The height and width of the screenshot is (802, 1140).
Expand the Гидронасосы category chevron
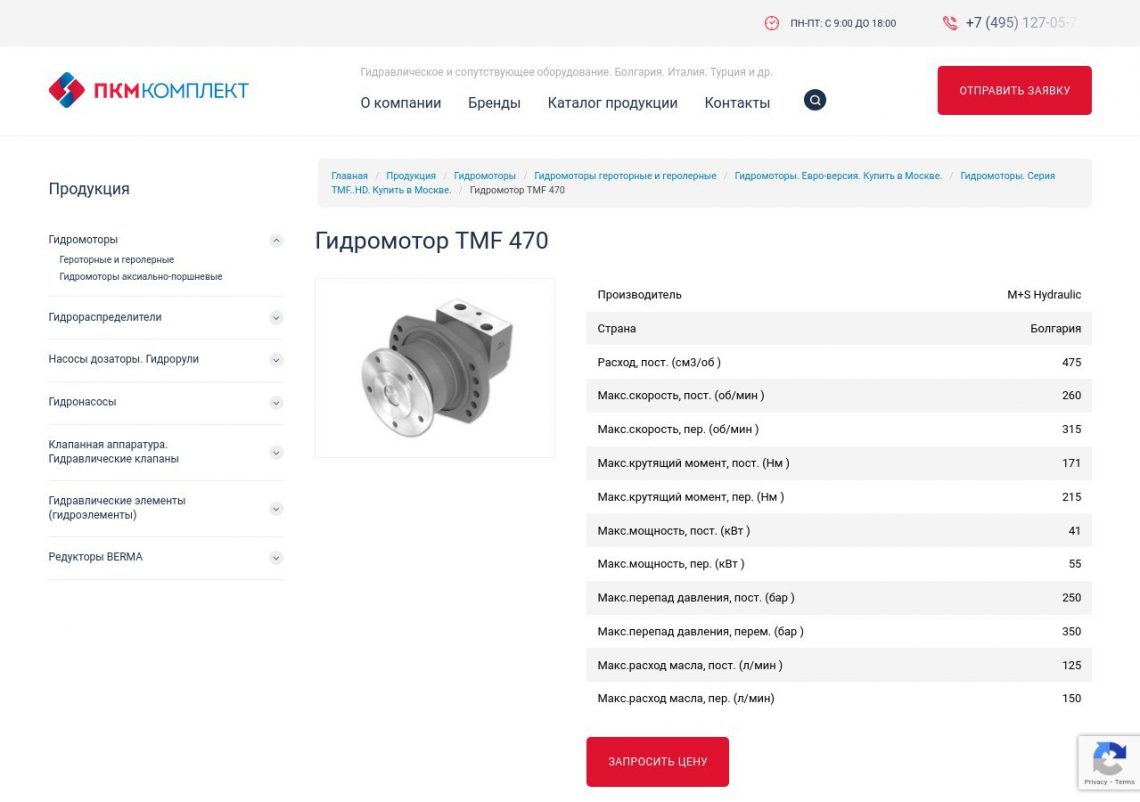coord(276,403)
